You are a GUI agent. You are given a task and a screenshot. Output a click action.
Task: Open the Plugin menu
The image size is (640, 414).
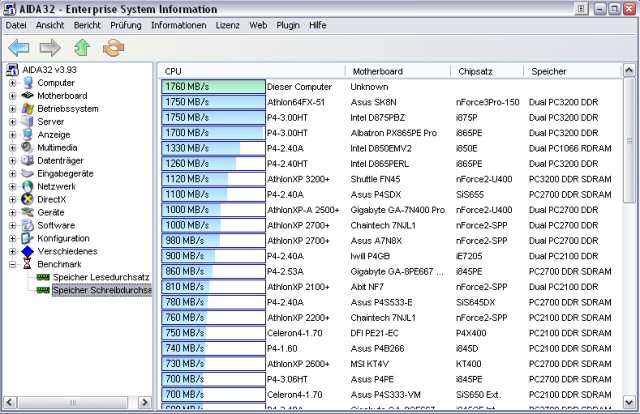(288, 25)
